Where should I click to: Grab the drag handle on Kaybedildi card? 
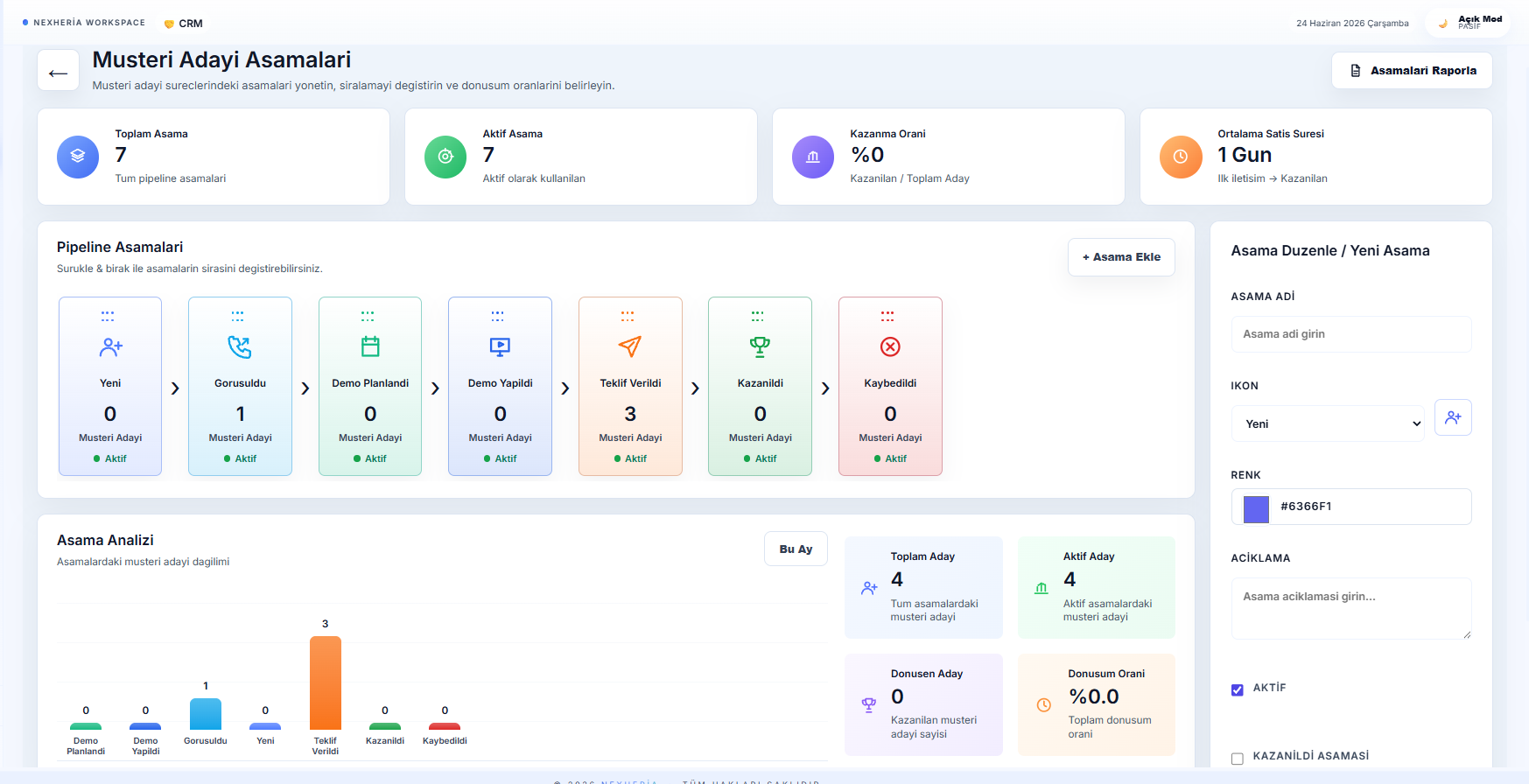(x=887, y=316)
